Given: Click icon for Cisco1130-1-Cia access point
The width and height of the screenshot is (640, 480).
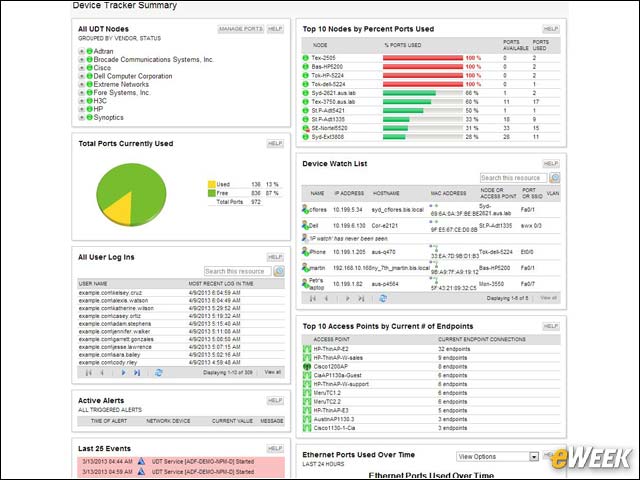Looking at the screenshot, I should (307, 428).
